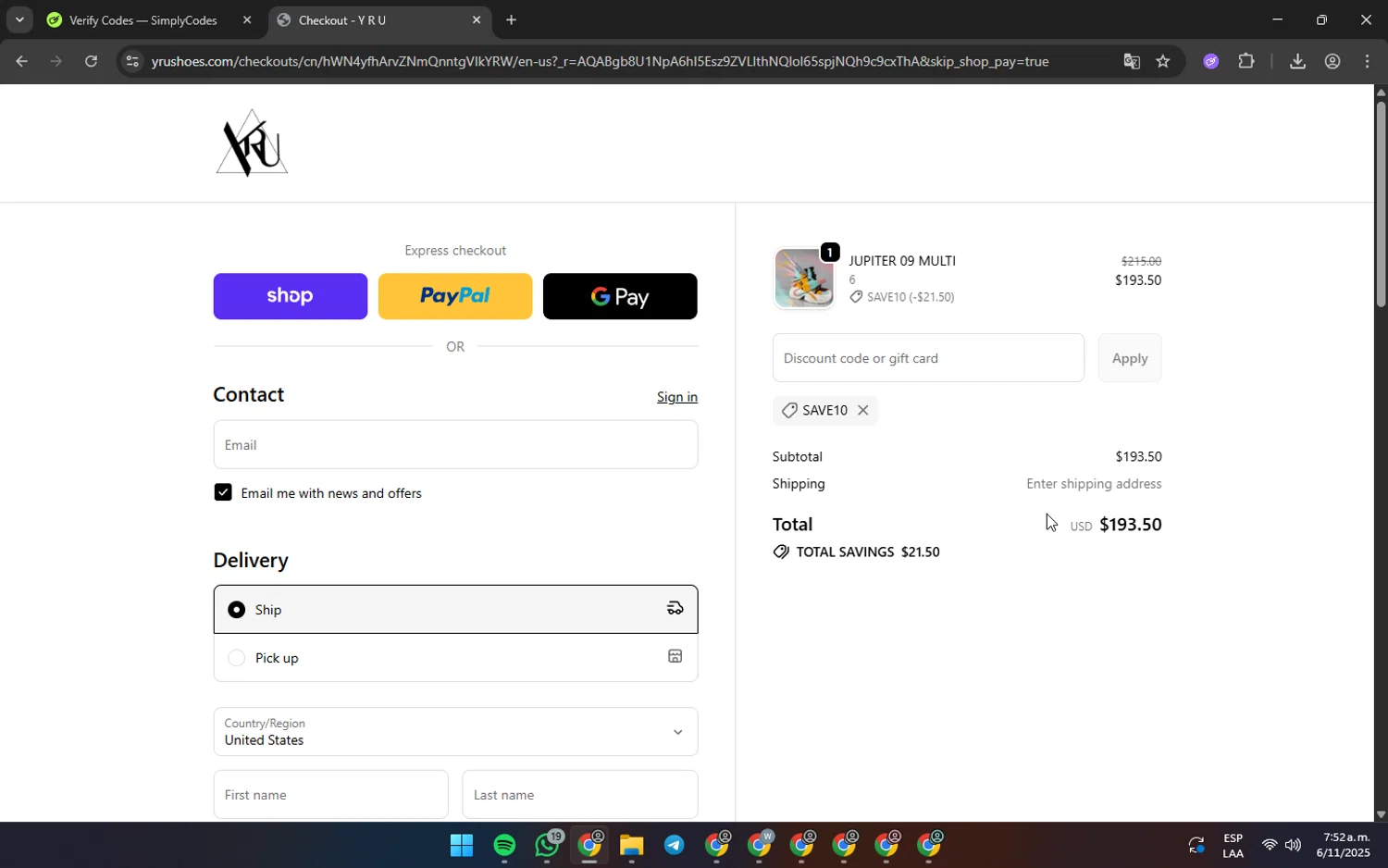Focus the Email input field
1388x868 pixels.
[x=455, y=445]
